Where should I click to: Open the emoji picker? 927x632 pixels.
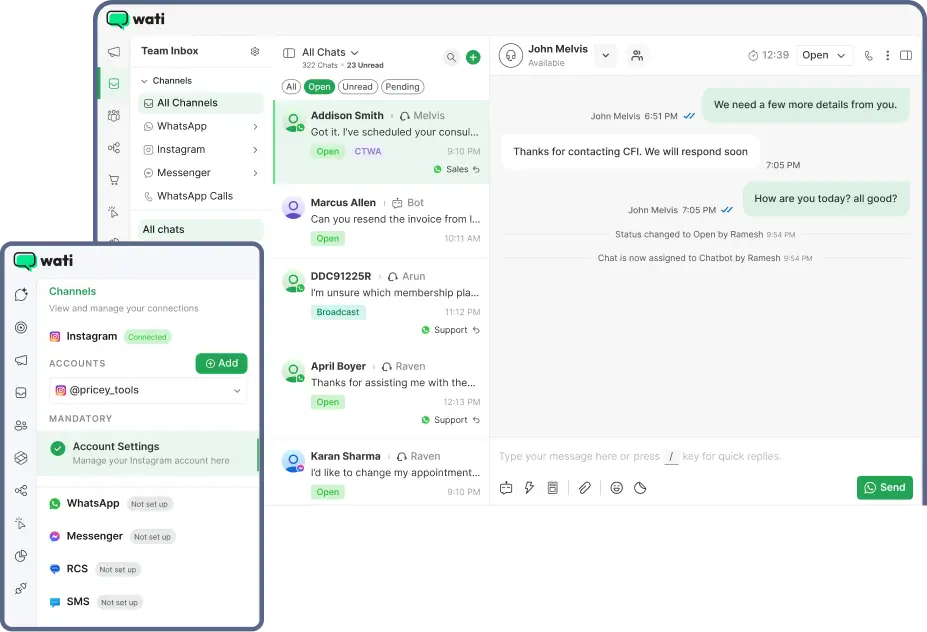617,488
